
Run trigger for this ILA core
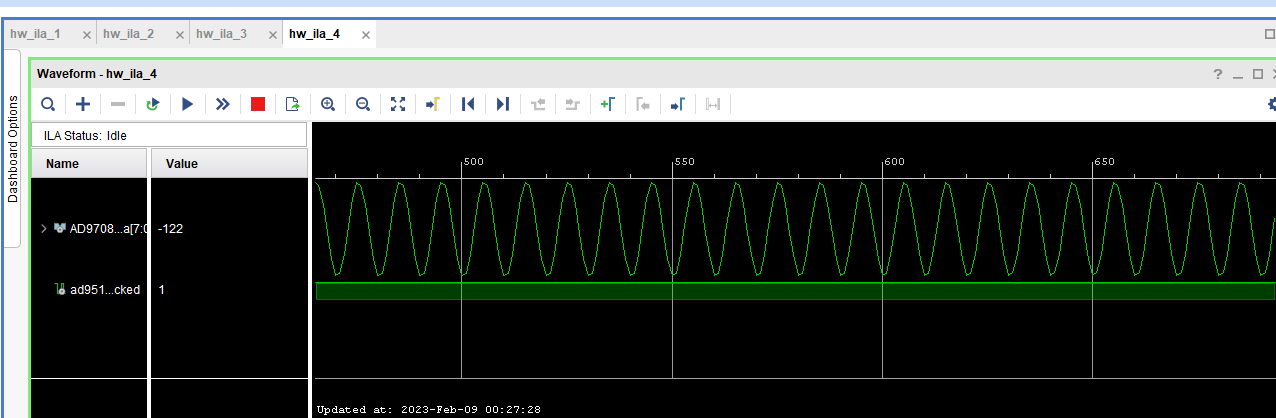click(x=187, y=104)
